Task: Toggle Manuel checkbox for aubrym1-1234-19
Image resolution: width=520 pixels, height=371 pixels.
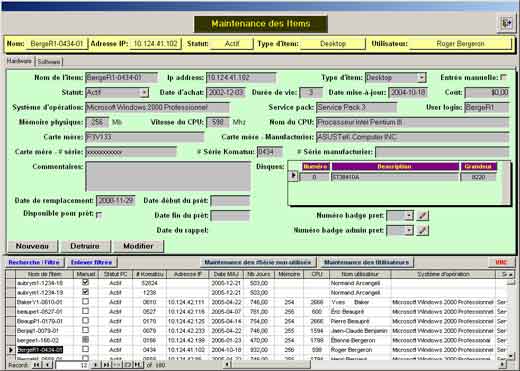Action: tap(86, 292)
